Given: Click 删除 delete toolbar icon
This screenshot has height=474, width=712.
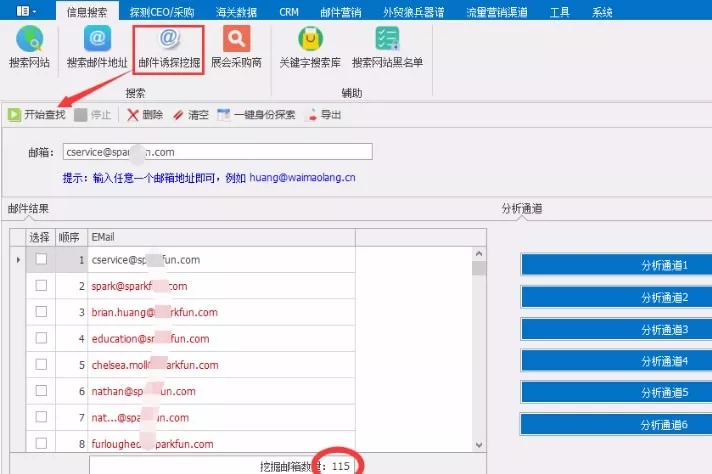Looking at the screenshot, I should (144, 114).
